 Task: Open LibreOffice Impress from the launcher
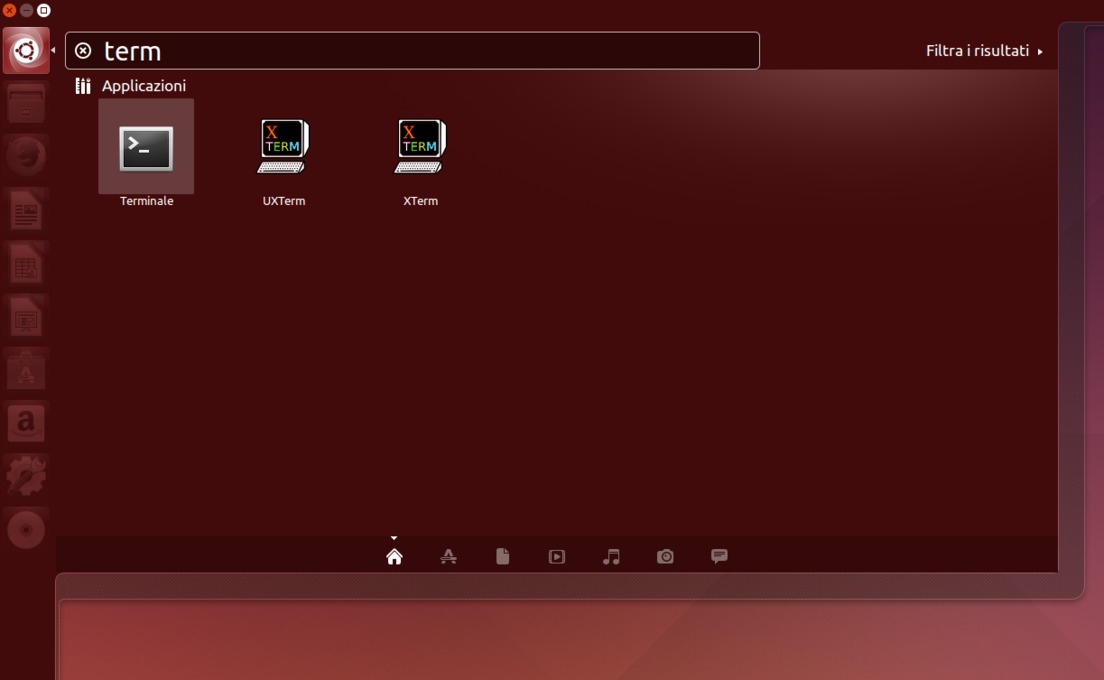click(x=26, y=317)
